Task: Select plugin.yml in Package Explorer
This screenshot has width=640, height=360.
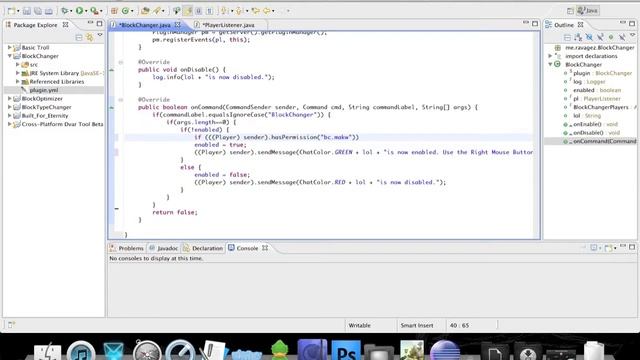Action: (44, 90)
